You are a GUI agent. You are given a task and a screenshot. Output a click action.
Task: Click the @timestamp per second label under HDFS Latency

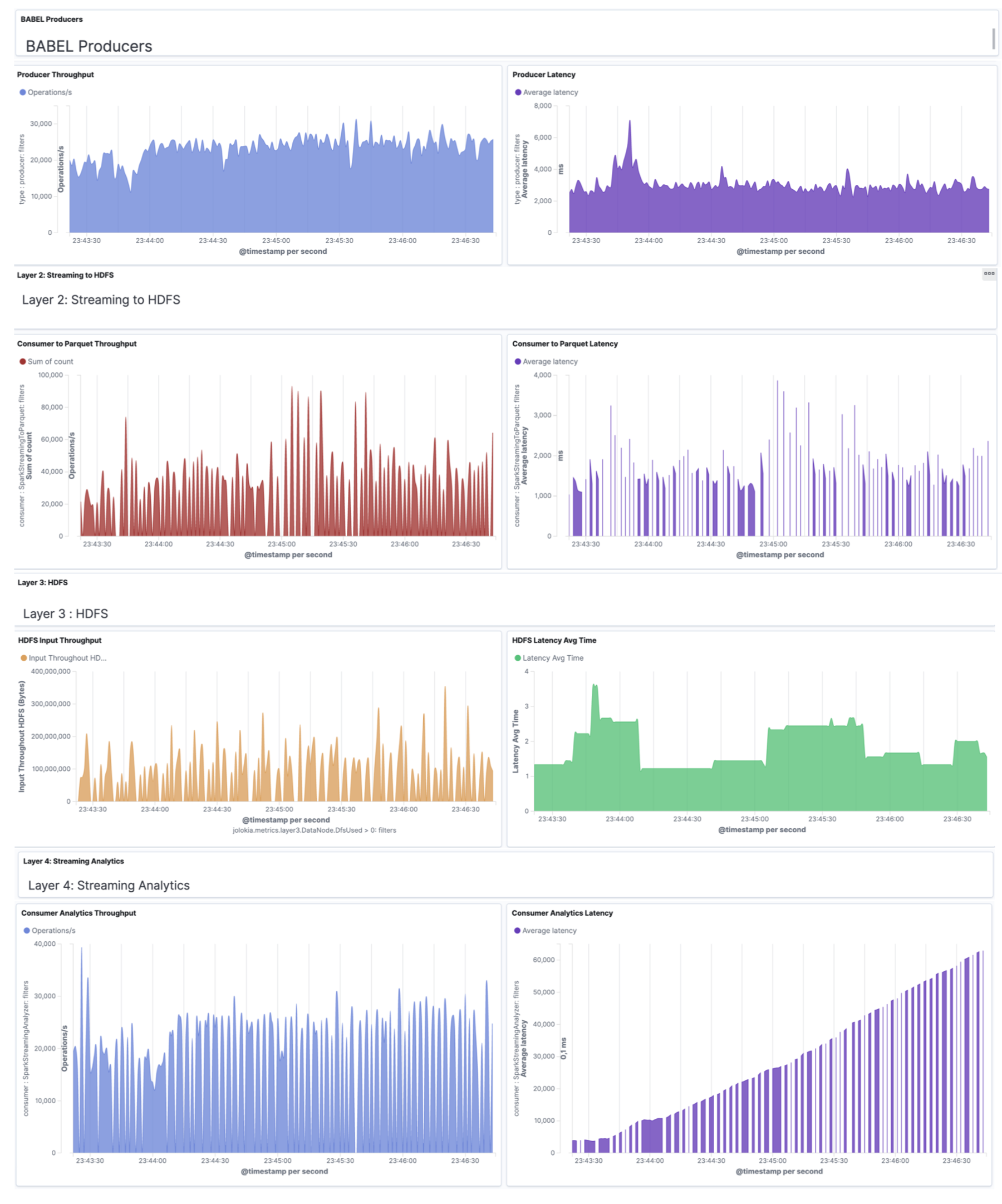762,829
